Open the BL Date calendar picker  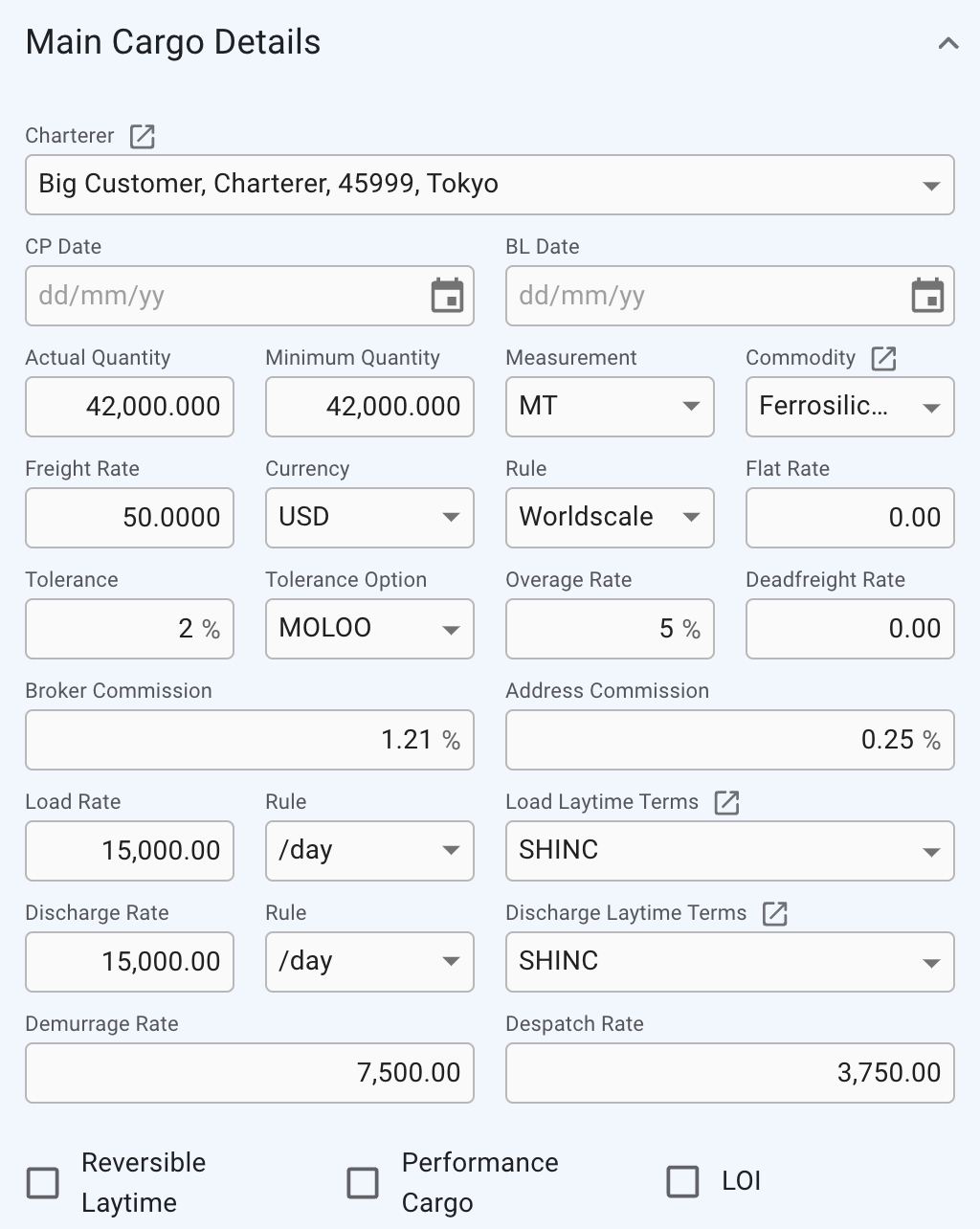[926, 296]
